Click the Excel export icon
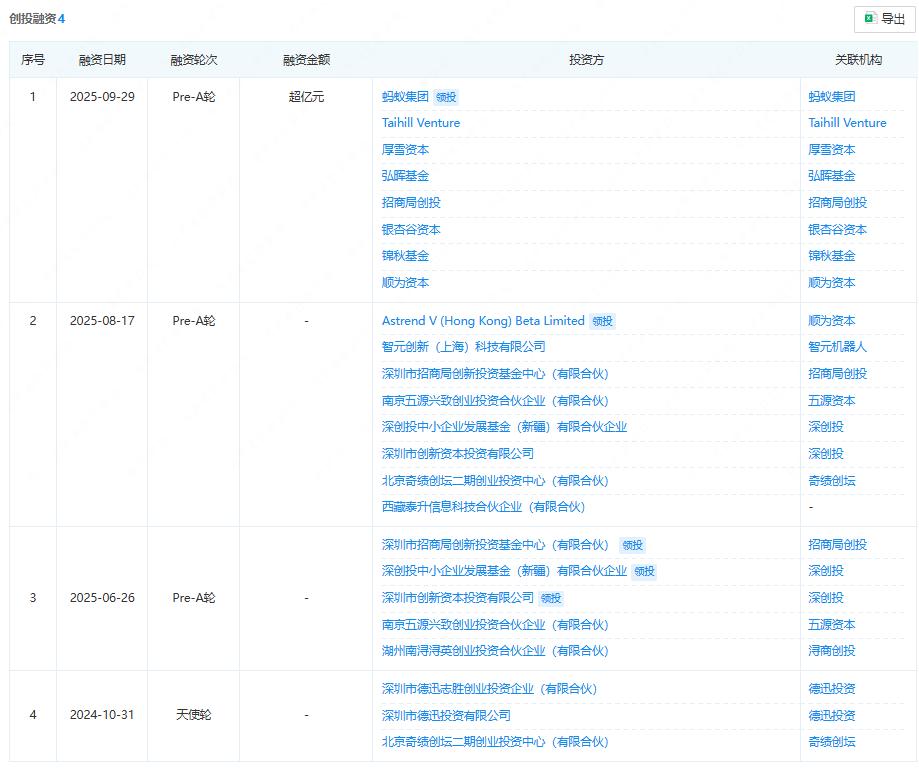919x774 pixels. [x=870, y=19]
